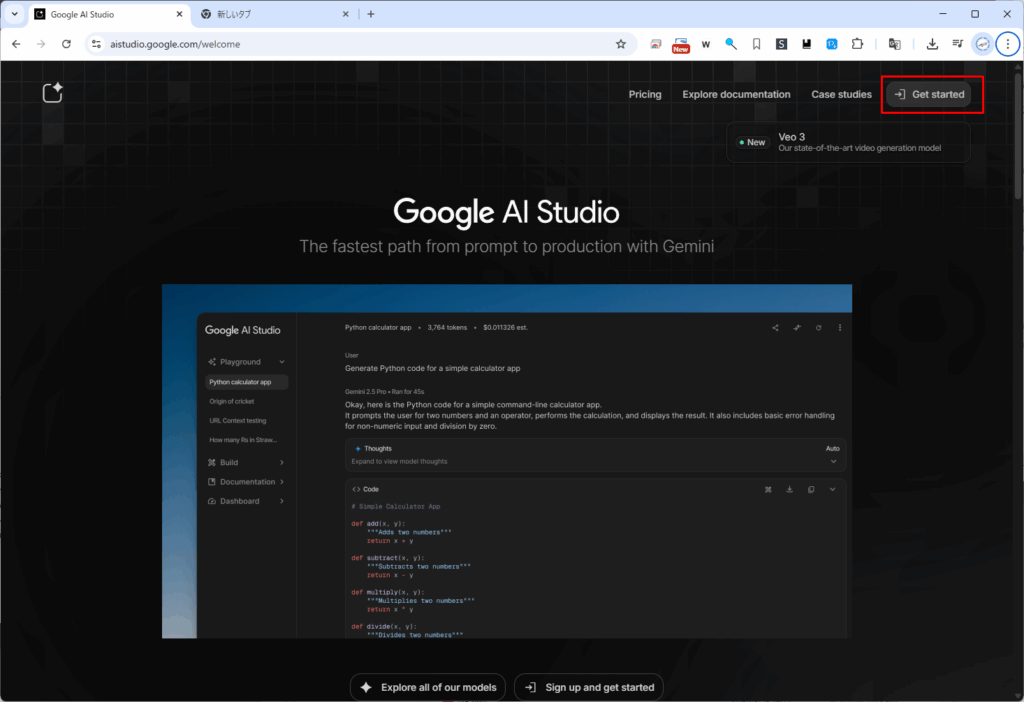Open the dark S square extension
The image size is (1024, 702).
point(781,44)
